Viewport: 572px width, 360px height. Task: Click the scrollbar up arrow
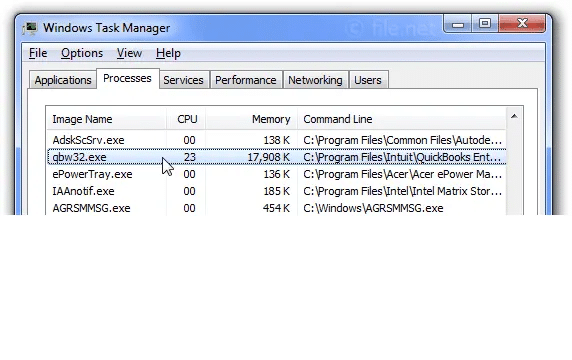(x=514, y=117)
